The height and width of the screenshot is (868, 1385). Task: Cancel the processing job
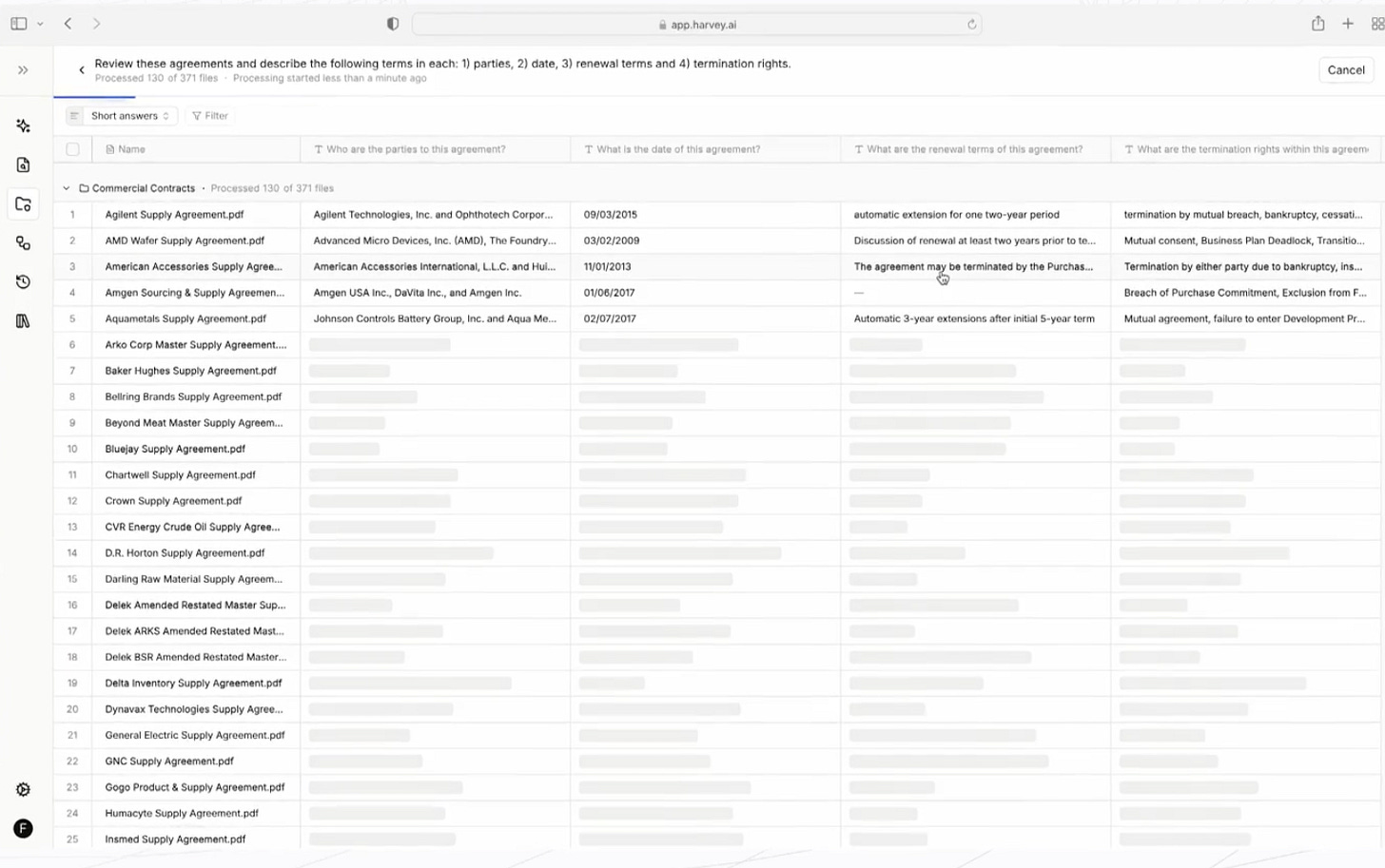[1345, 70]
